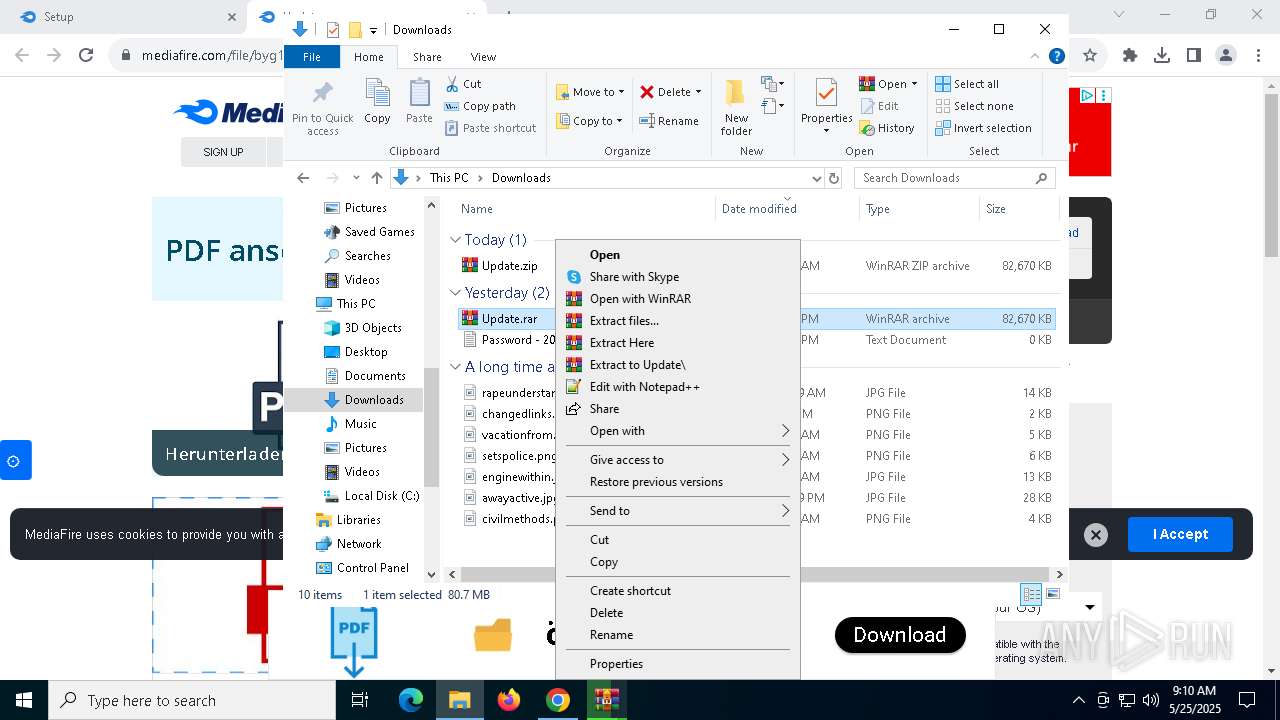Refresh the Downloads address bar
Screen dimensions: 1280x720
click(834, 178)
